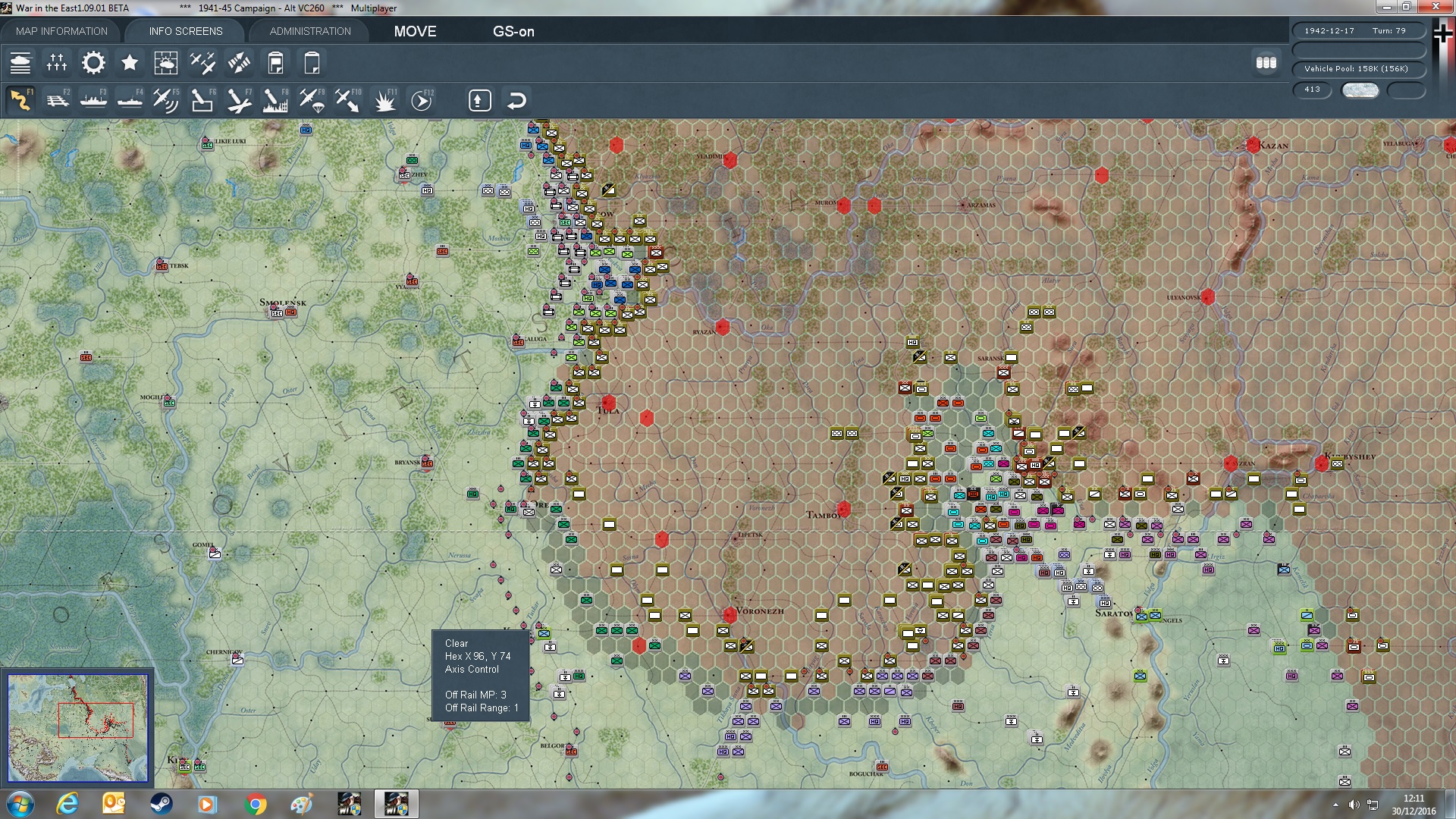The height and width of the screenshot is (819, 1456).
Task: Click the minimap overview thumbnail
Action: point(77,728)
